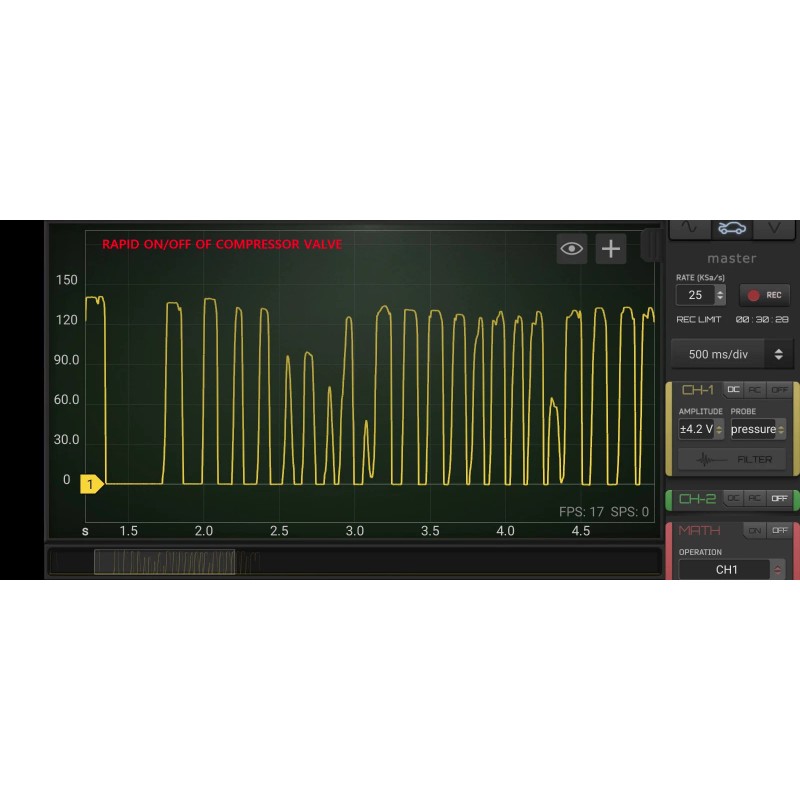This screenshot has width=800, height=800.
Task: Open the 500 ms/div timebase dropdown
Action: click(x=732, y=353)
